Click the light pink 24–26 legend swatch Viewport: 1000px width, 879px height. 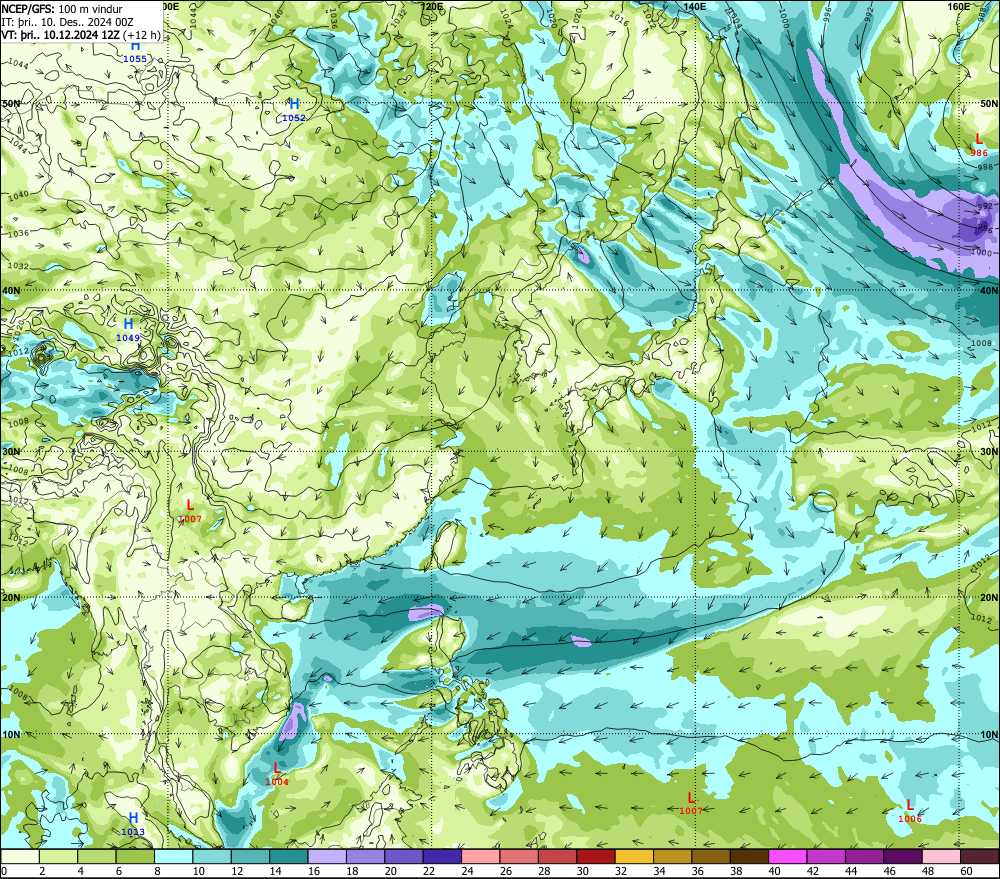click(x=481, y=856)
